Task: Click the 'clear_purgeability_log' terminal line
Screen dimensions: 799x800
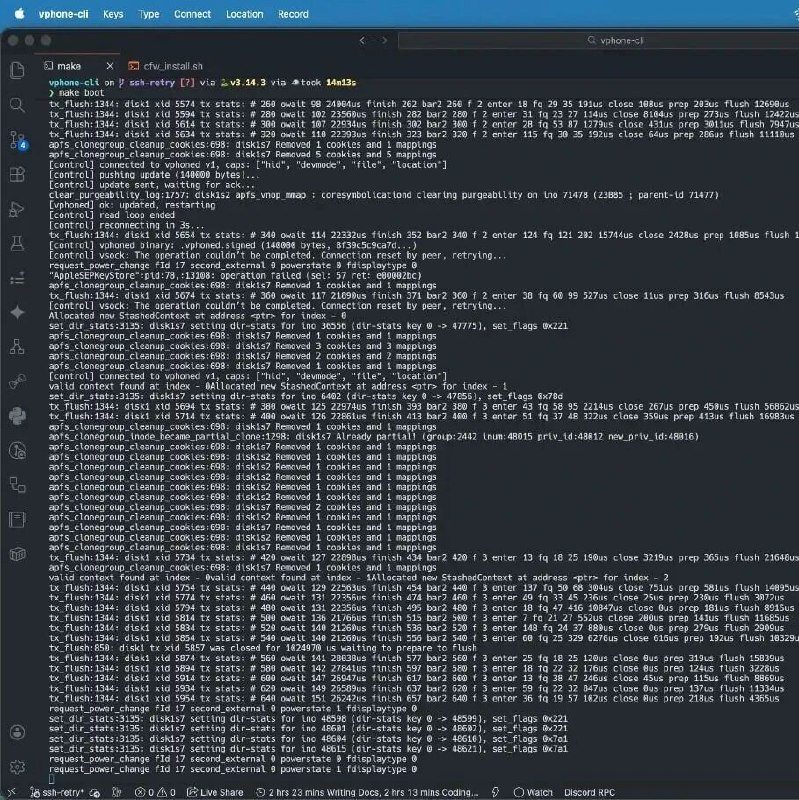Action: point(384,195)
